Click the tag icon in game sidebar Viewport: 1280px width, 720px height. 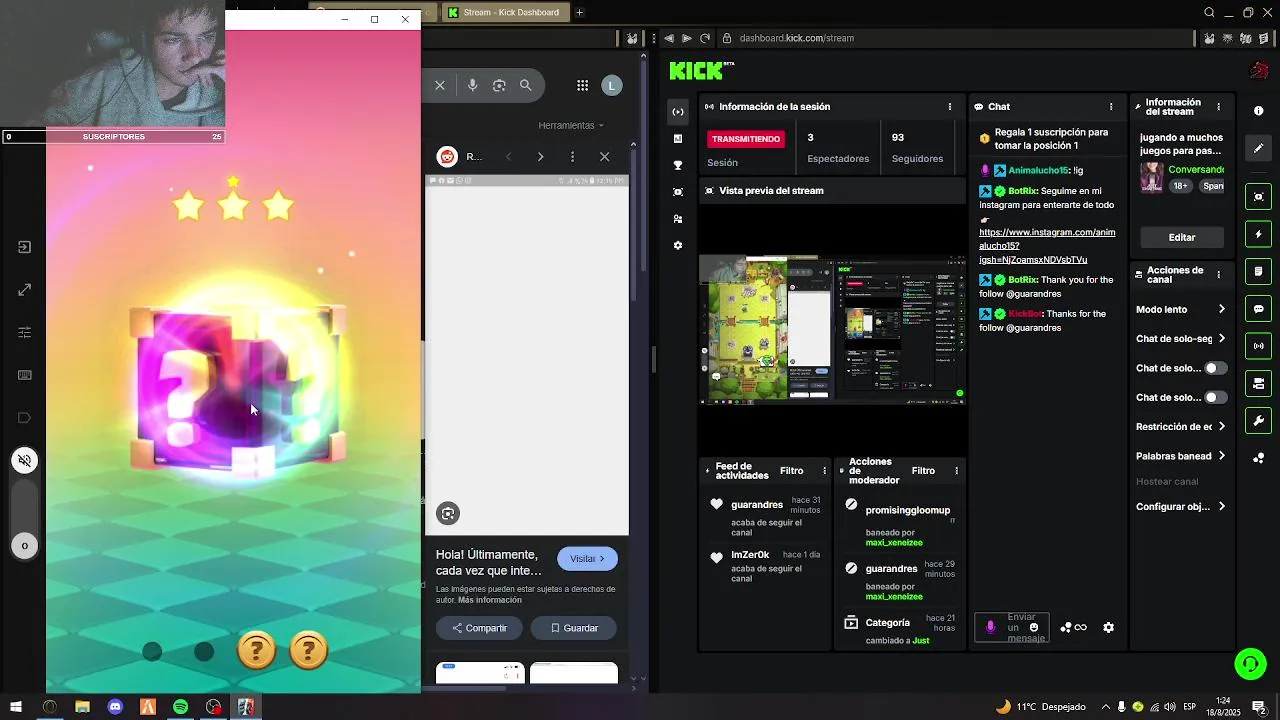tap(25, 418)
